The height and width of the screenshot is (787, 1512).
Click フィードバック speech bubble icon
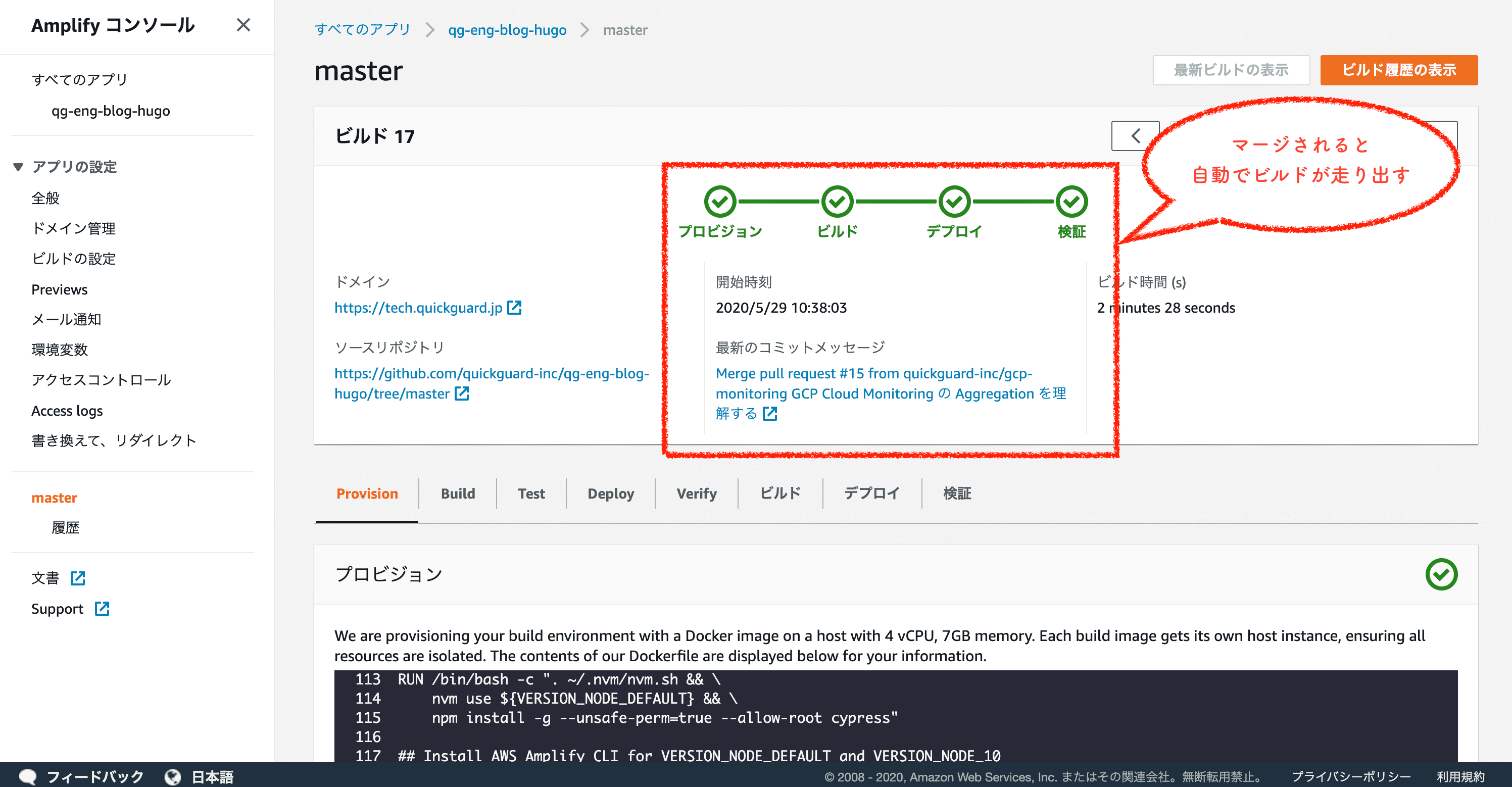(x=28, y=776)
